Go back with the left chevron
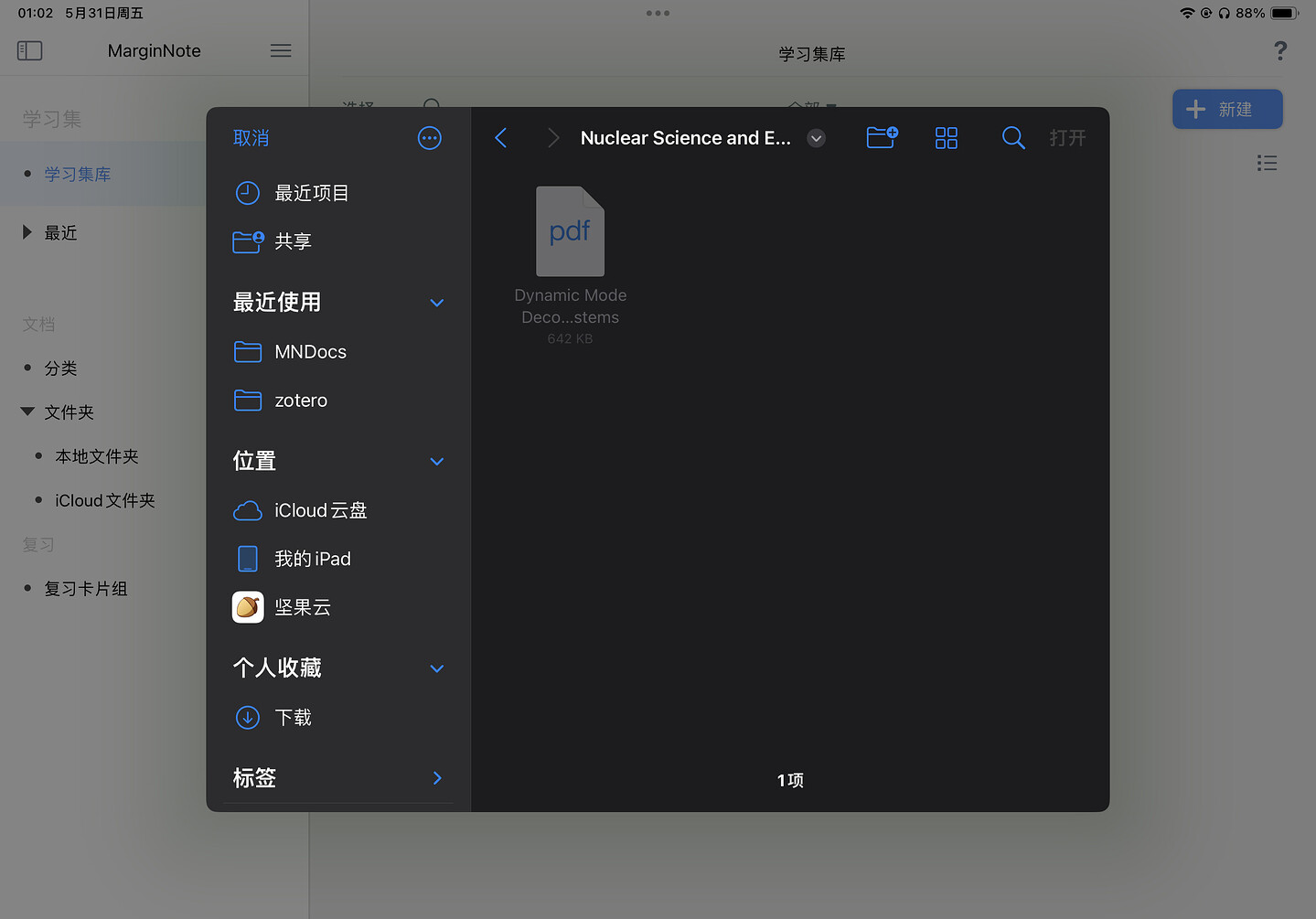1316x919 pixels. [x=501, y=138]
